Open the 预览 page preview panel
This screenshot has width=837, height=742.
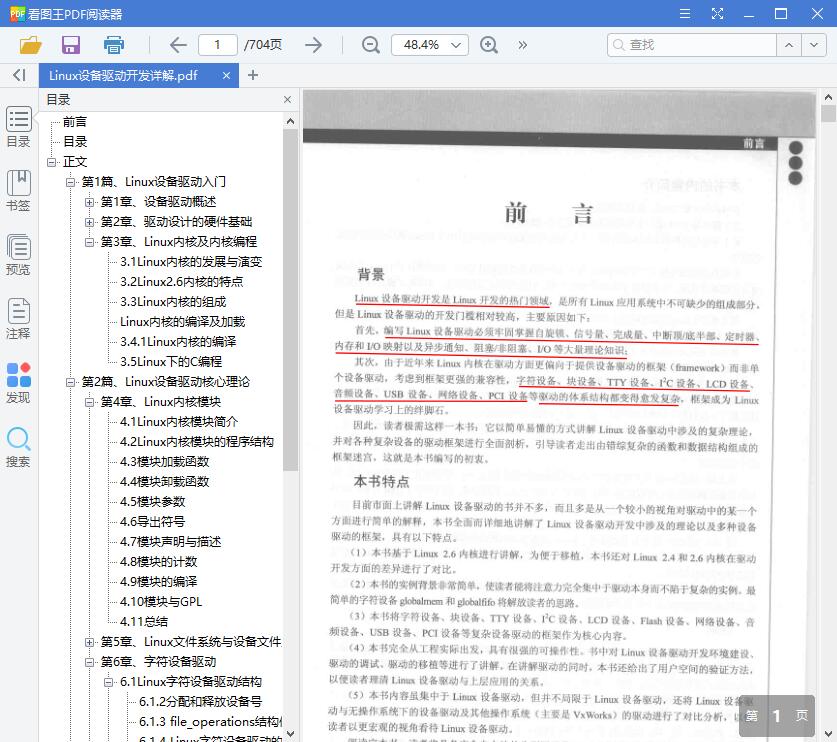19,255
